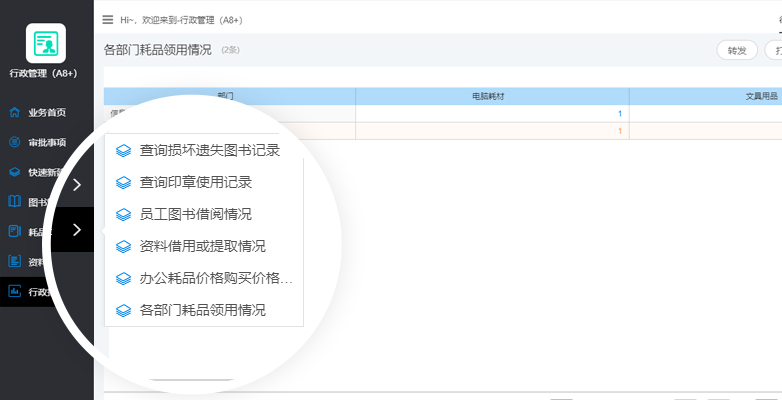782x400 pixels.
Task: Select 员工图书借阅情况 menu entry
Action: 195,215
